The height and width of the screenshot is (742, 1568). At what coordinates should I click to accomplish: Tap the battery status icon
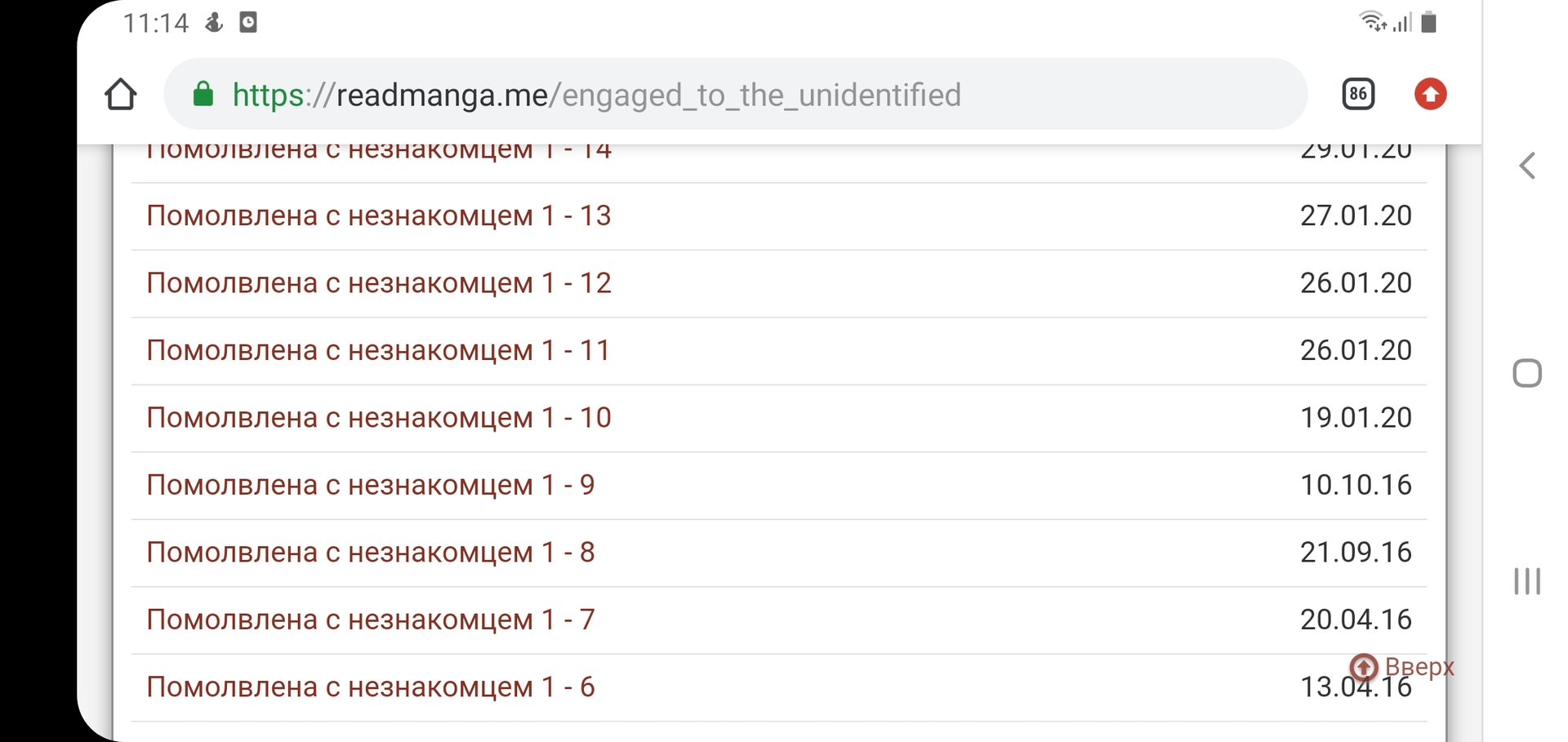1428,22
